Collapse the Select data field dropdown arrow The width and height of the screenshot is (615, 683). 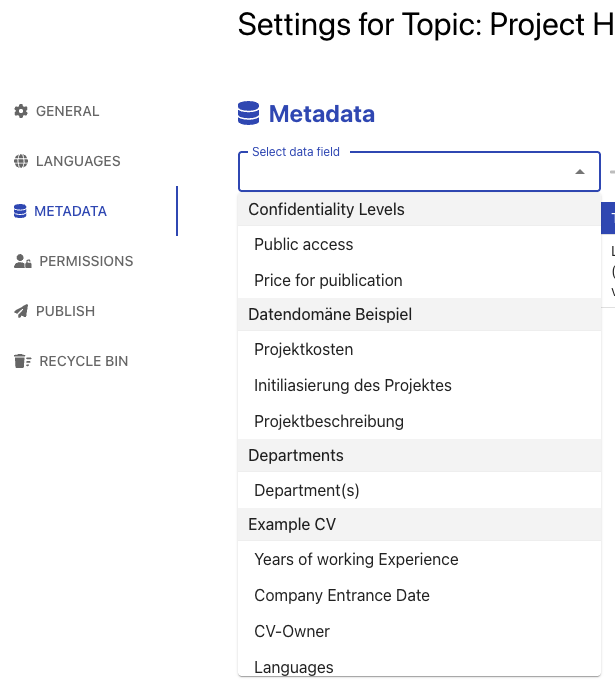click(579, 172)
